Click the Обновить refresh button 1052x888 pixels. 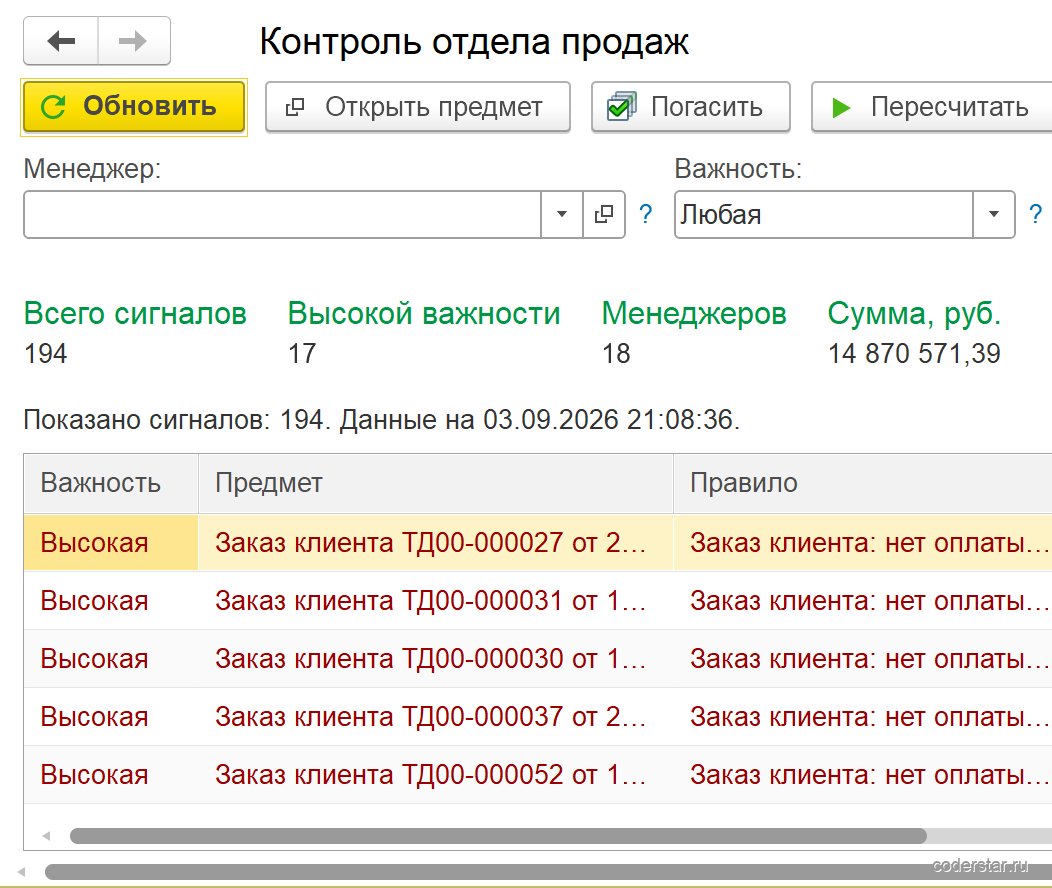[134, 107]
